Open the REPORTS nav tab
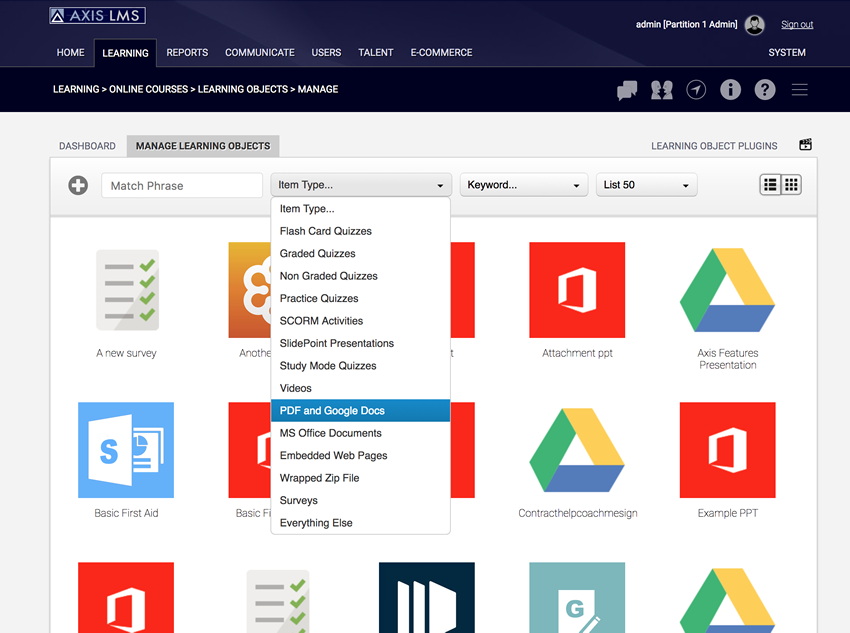Viewport: 850px width, 633px height. 187,53
